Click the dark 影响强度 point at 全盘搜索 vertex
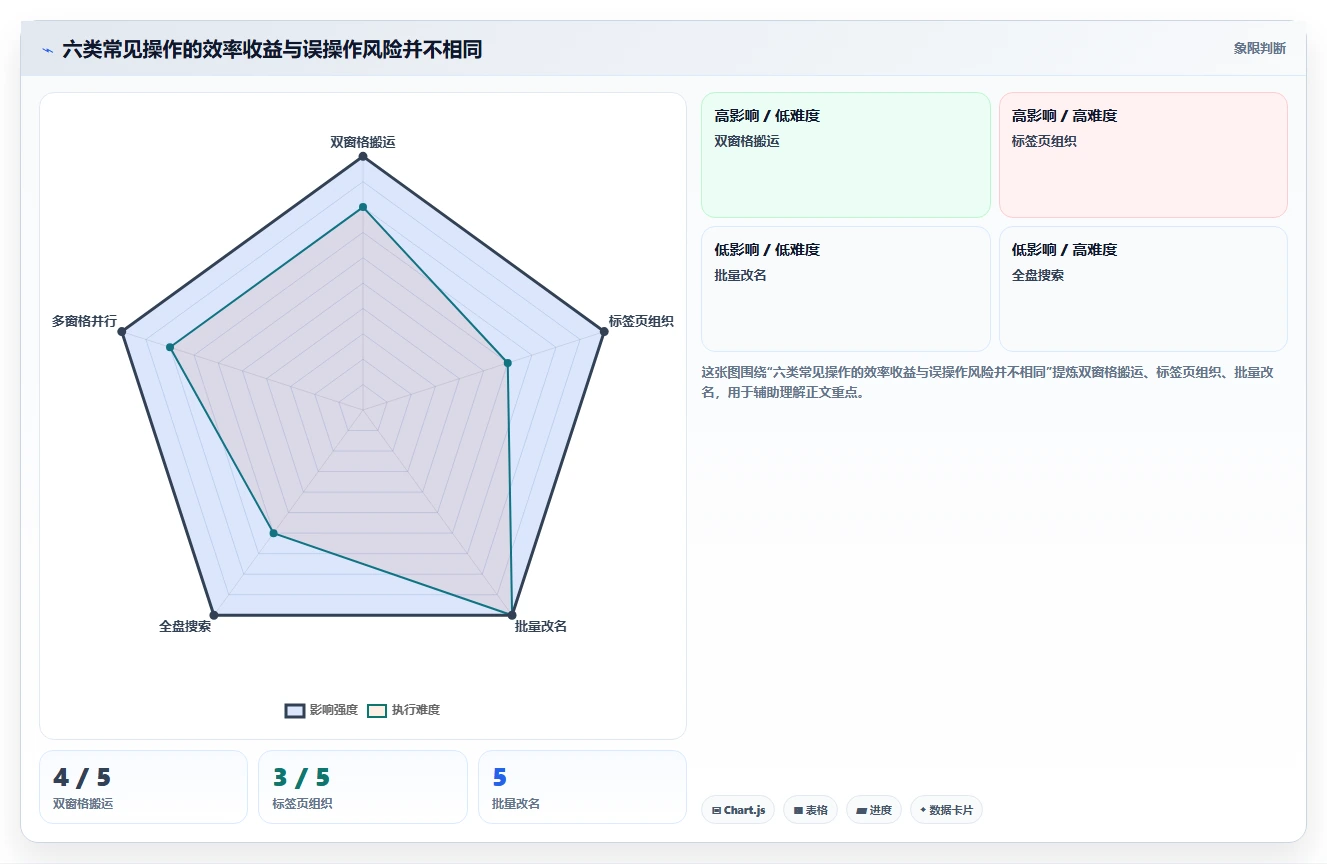 [214, 615]
